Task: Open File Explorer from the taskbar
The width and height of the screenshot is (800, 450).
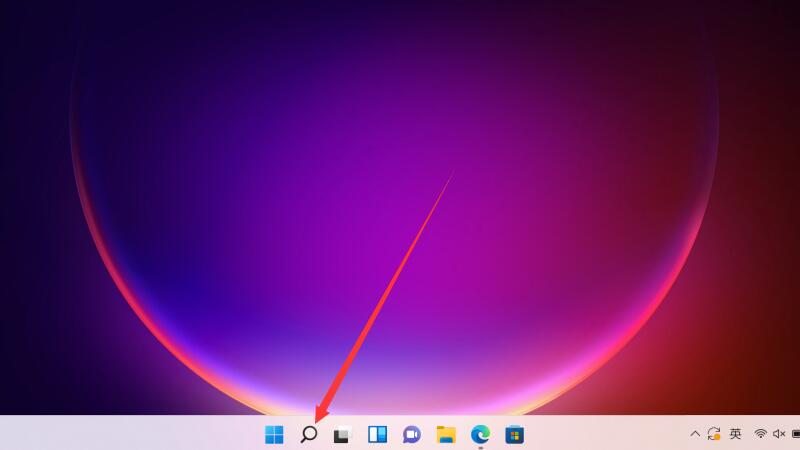Action: (446, 434)
